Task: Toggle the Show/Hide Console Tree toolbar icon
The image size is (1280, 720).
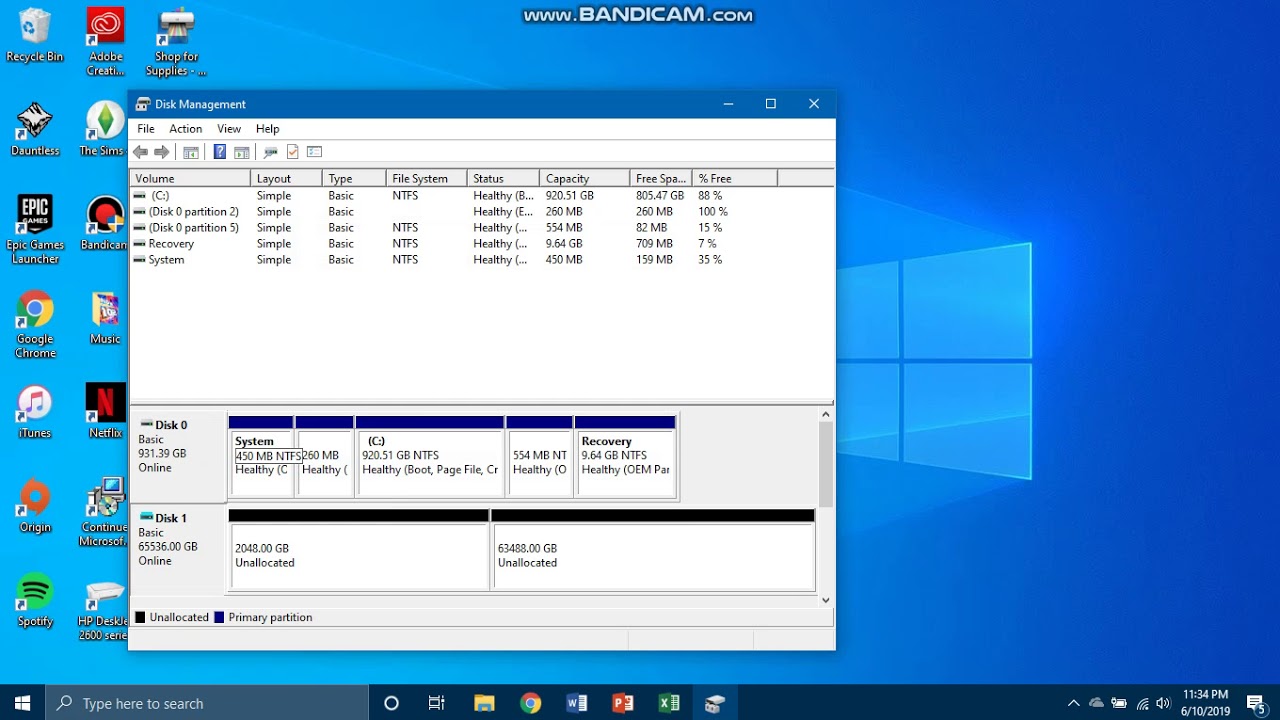Action: (191, 152)
